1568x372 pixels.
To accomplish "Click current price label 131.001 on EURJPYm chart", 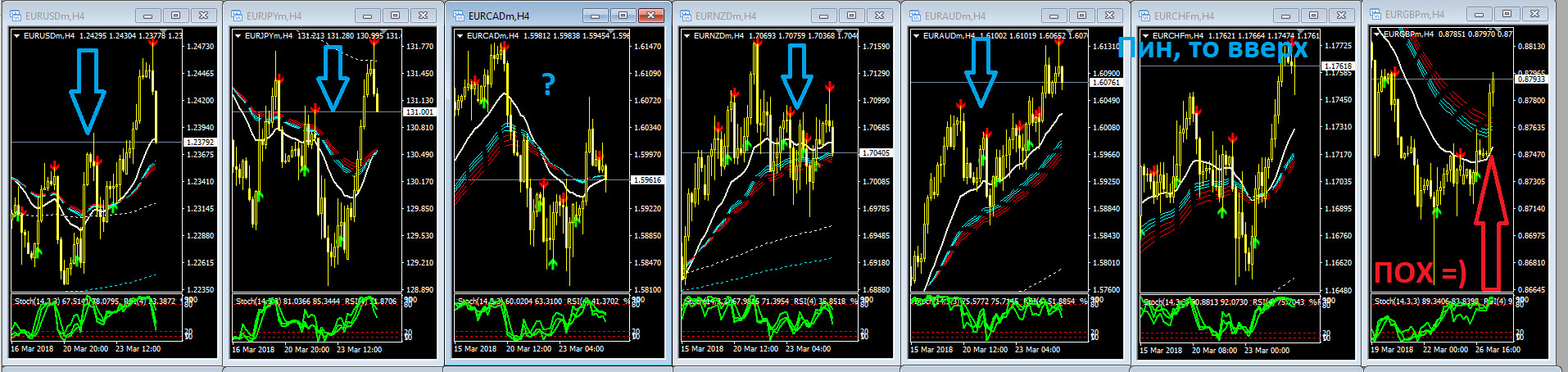I will click(x=420, y=112).
